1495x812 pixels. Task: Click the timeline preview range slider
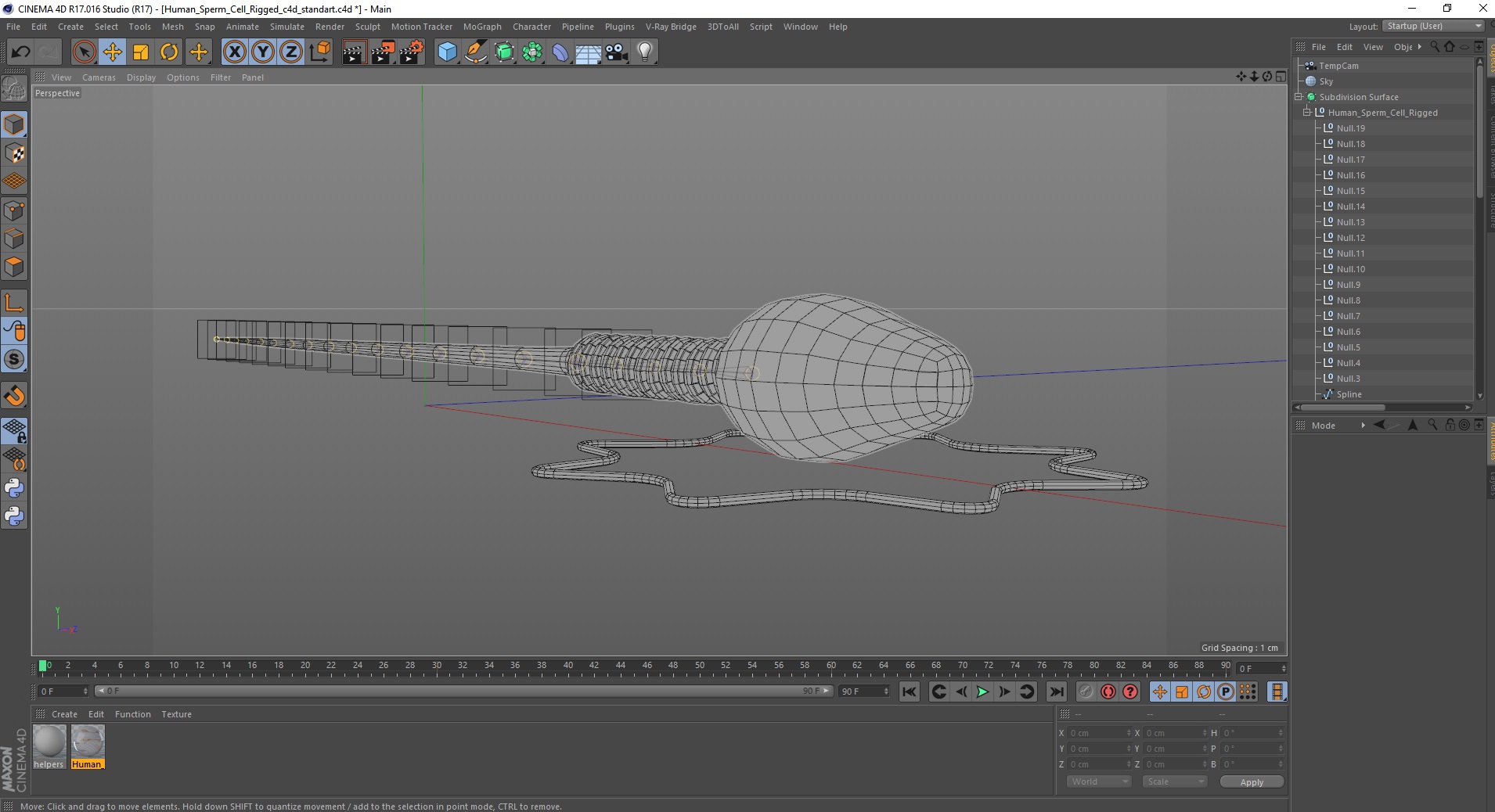(x=463, y=691)
